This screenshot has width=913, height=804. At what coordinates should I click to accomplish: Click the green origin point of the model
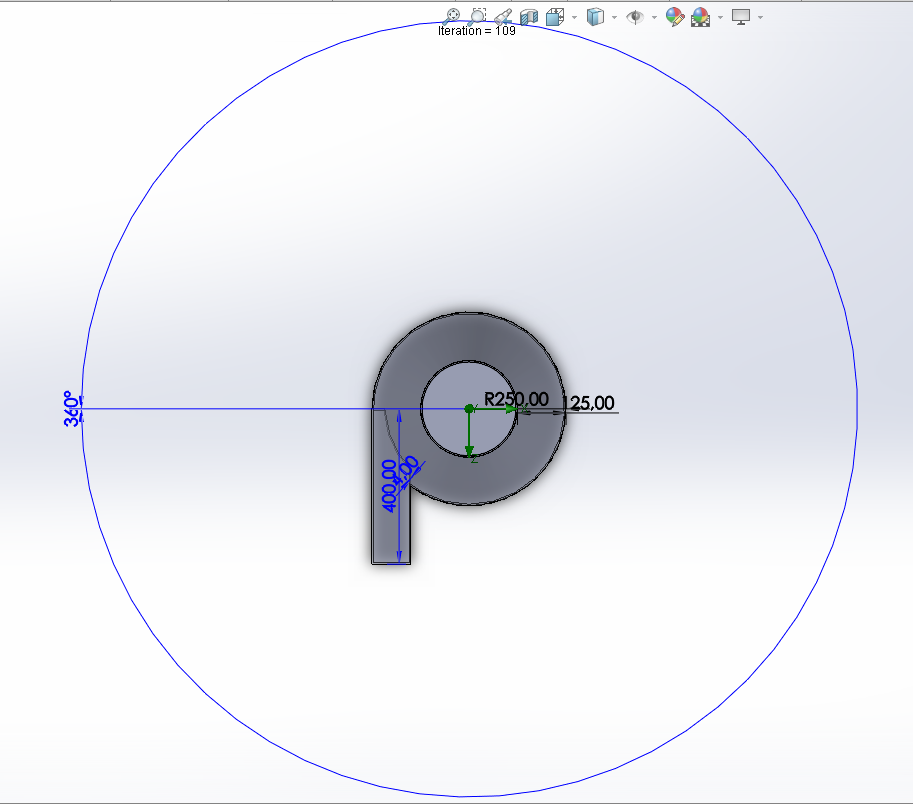coord(469,407)
